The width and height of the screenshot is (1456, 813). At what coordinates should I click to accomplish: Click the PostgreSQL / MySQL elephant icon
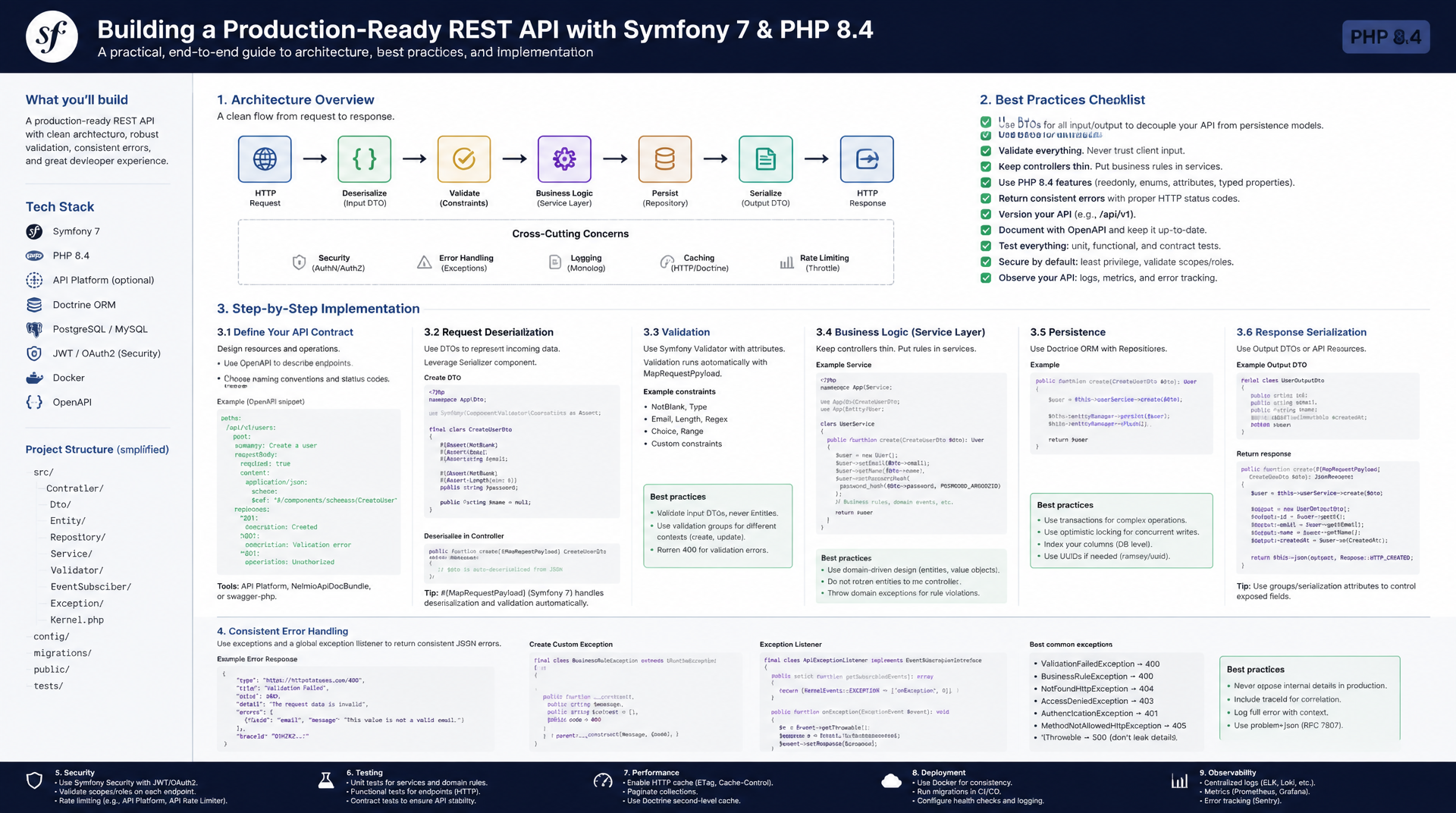pyautogui.click(x=34, y=329)
